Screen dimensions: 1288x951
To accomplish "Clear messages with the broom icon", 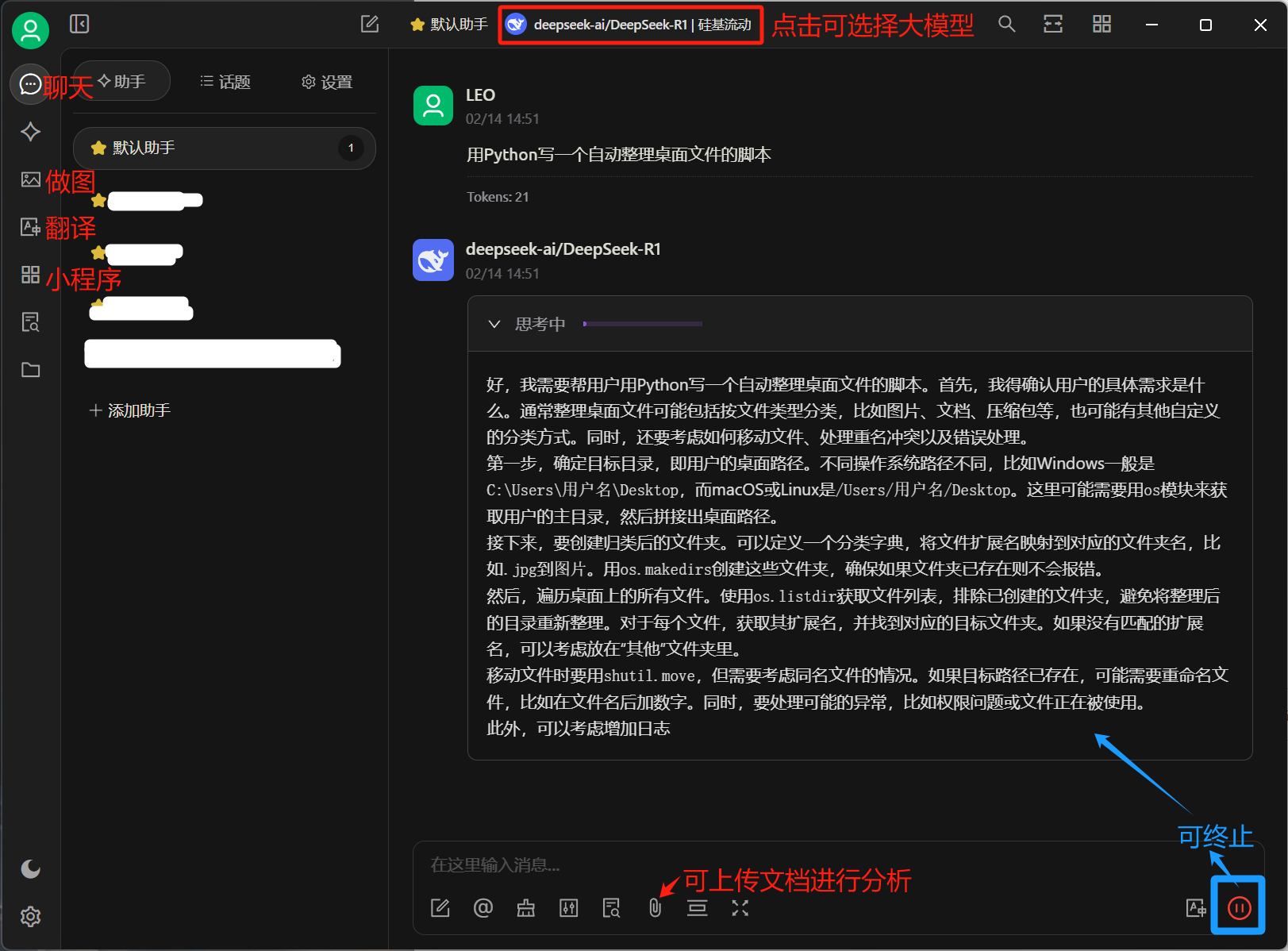I will tap(526, 907).
